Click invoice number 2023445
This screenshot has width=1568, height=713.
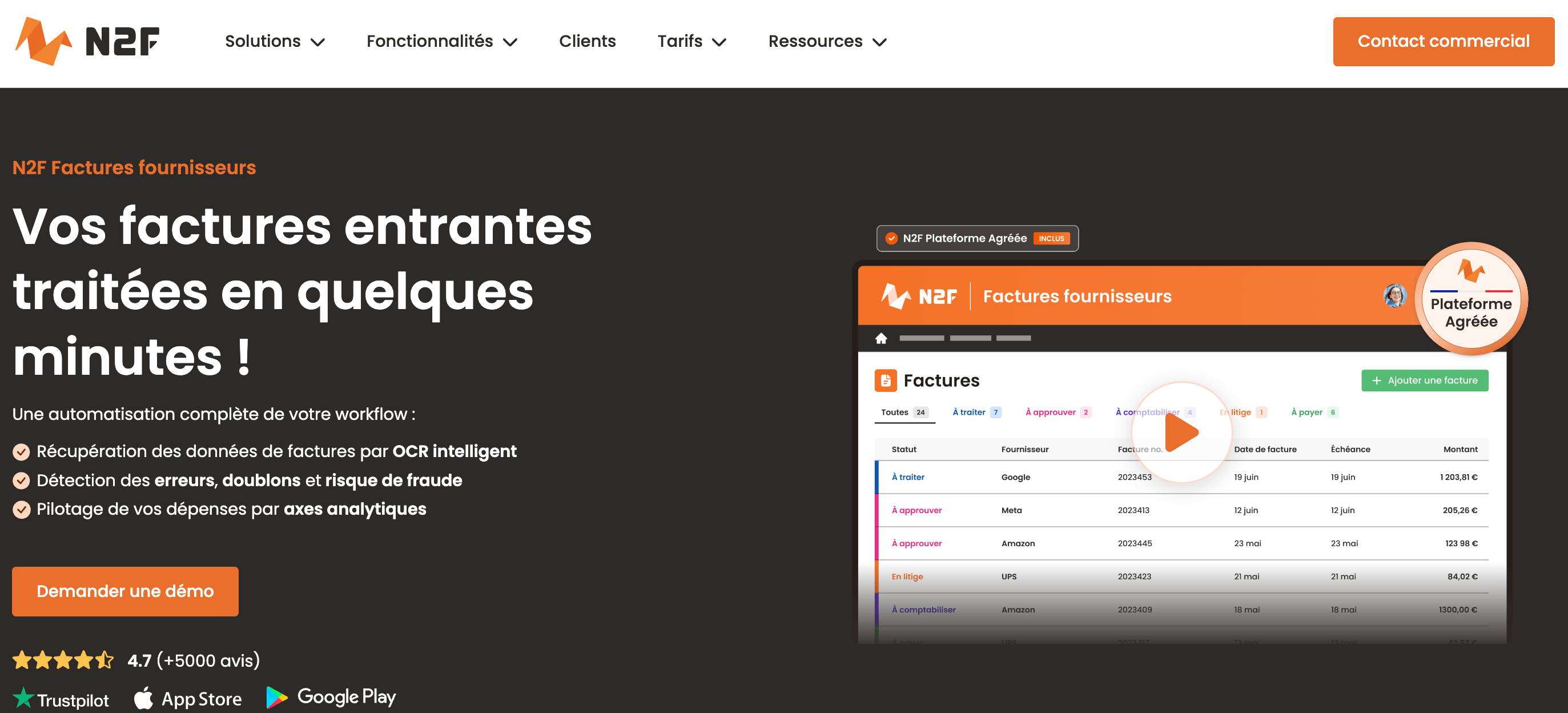(x=1135, y=544)
